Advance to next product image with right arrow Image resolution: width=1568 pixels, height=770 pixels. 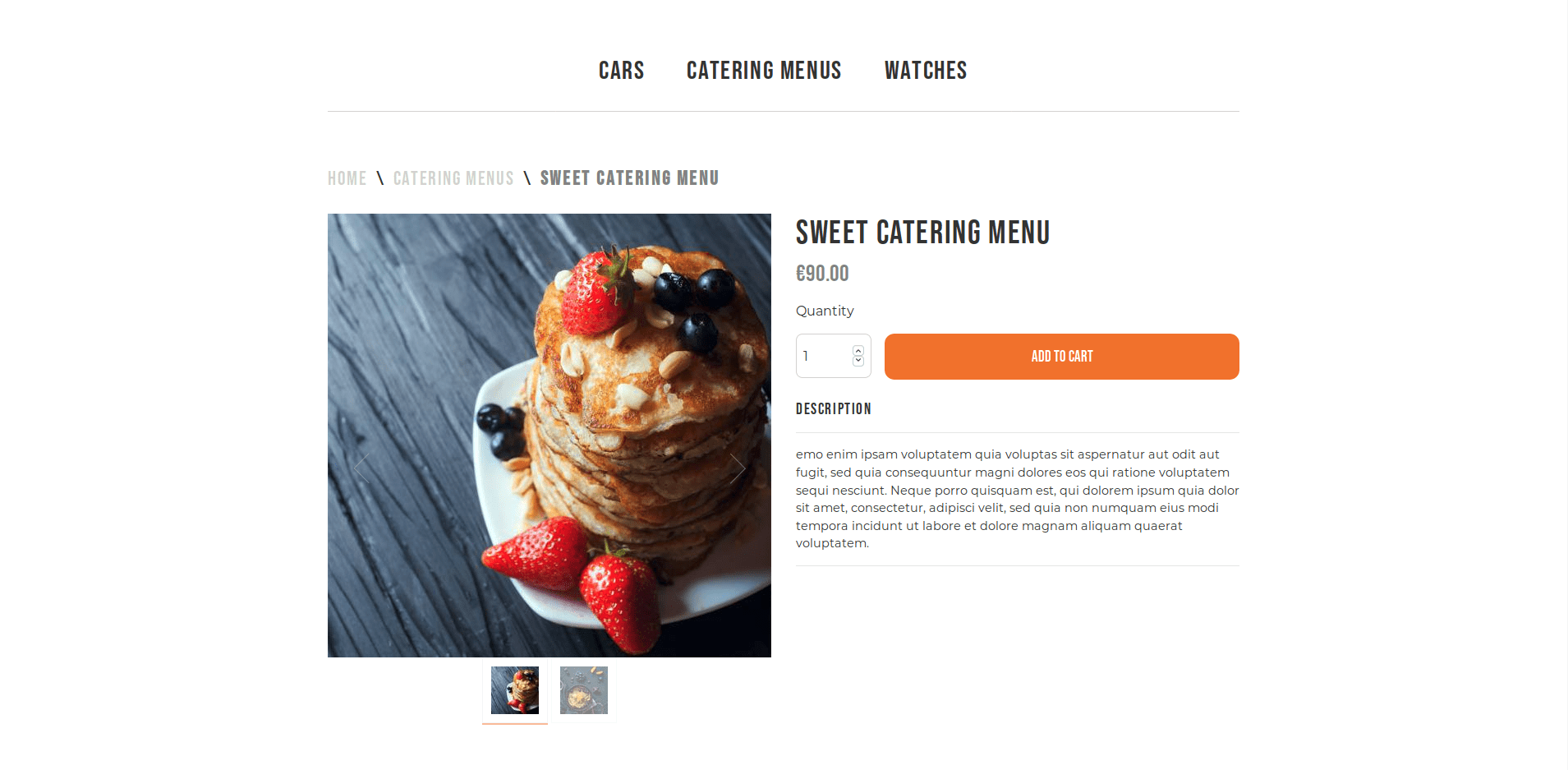coord(738,468)
